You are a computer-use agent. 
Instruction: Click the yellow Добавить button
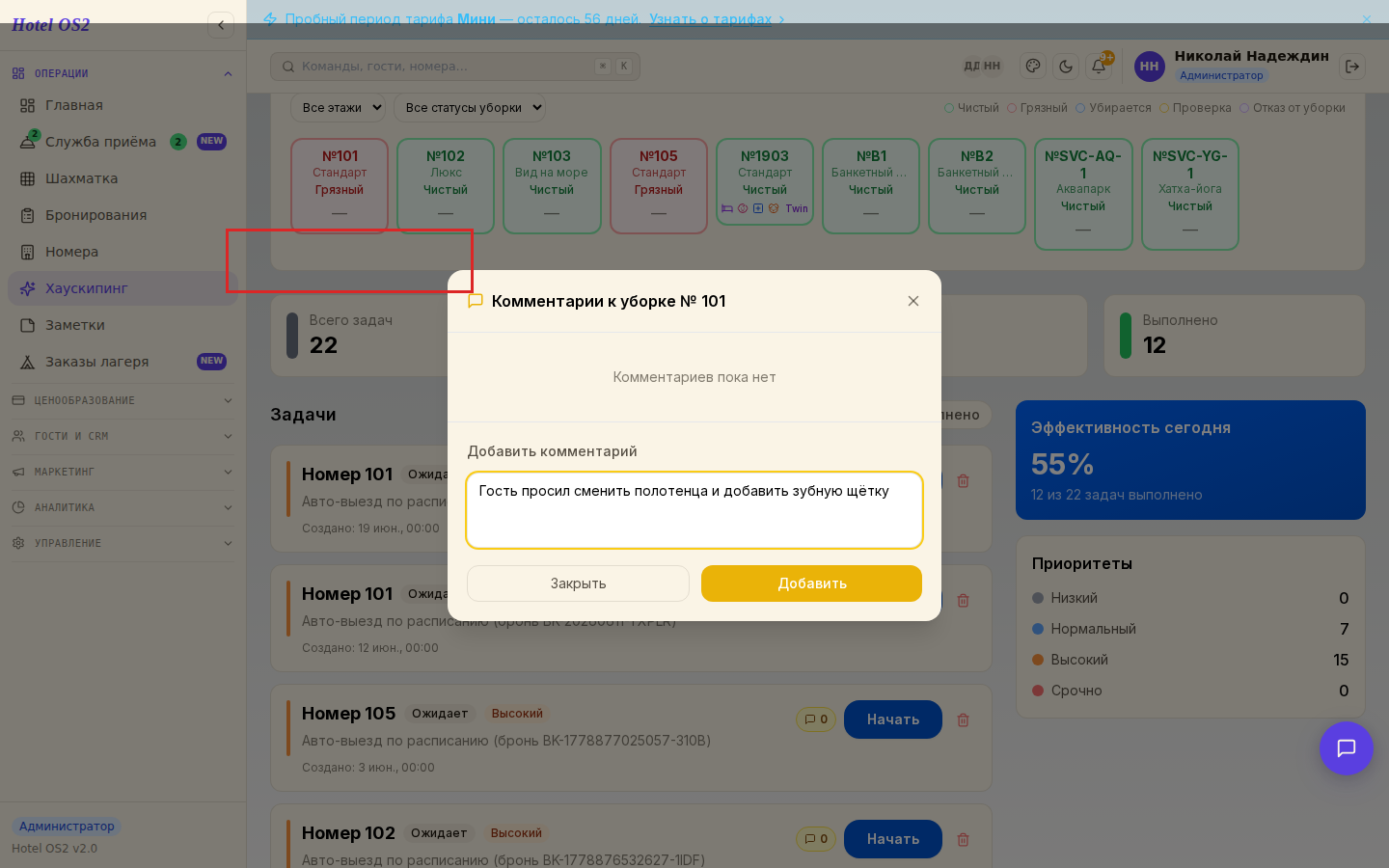pos(811,583)
